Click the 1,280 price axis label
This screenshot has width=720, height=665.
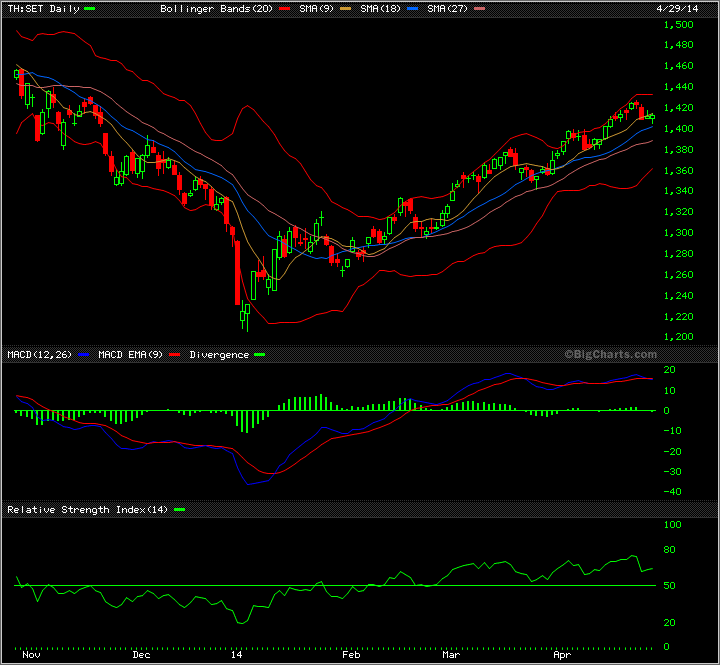(x=679, y=254)
